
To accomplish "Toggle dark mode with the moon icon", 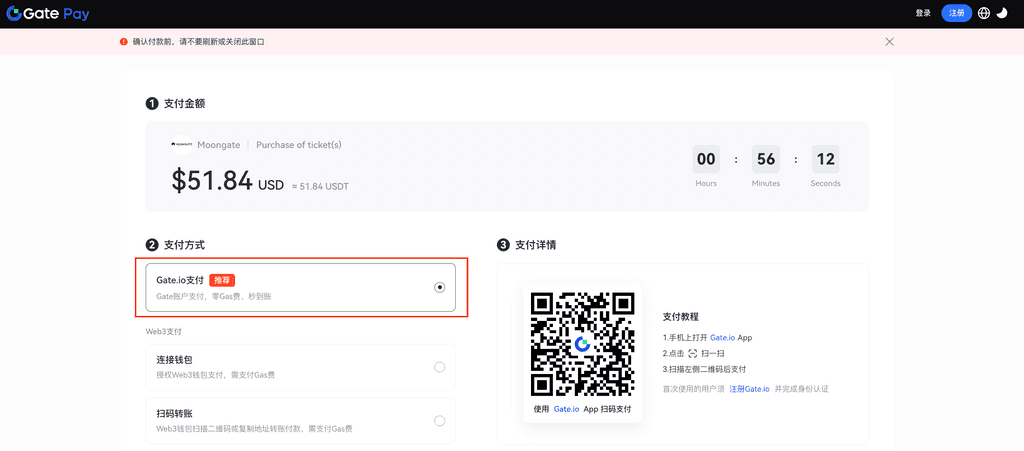I will (x=1002, y=13).
